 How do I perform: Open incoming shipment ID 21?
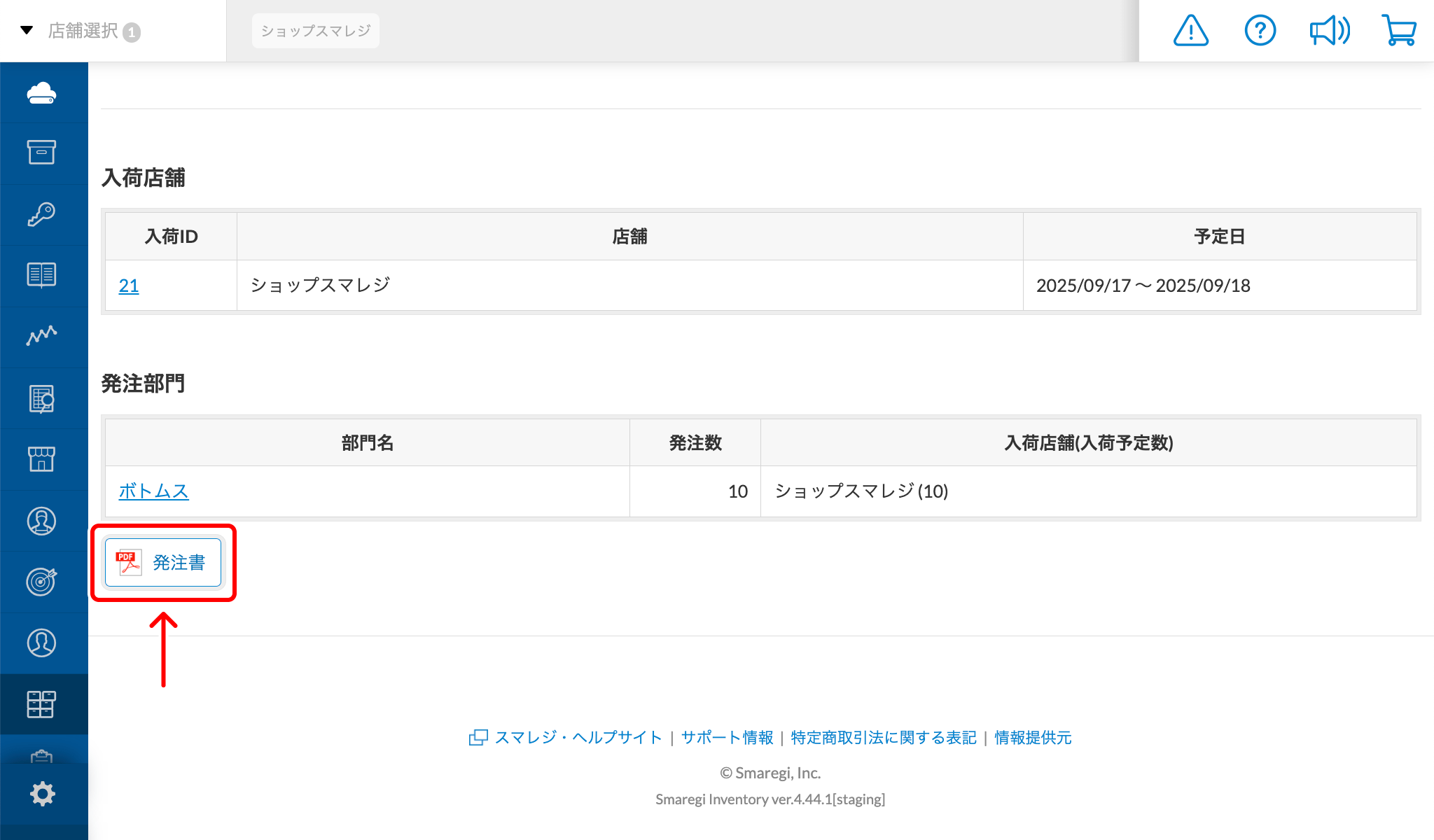click(128, 286)
